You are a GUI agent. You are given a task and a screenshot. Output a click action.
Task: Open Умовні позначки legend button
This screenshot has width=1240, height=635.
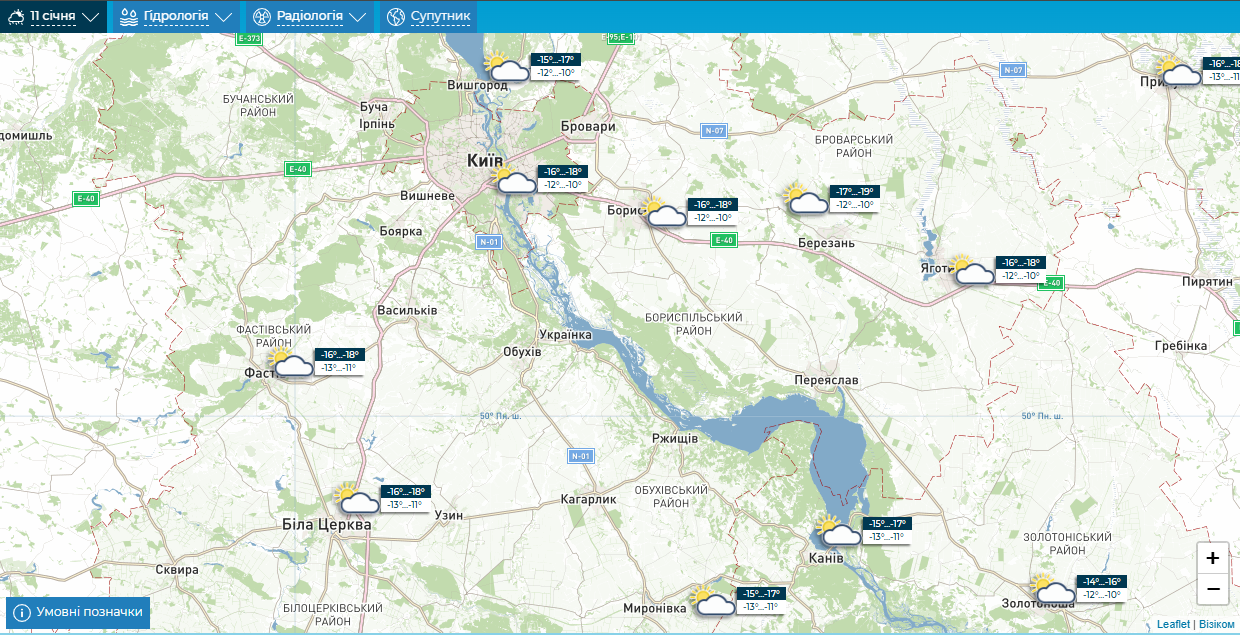(78, 612)
